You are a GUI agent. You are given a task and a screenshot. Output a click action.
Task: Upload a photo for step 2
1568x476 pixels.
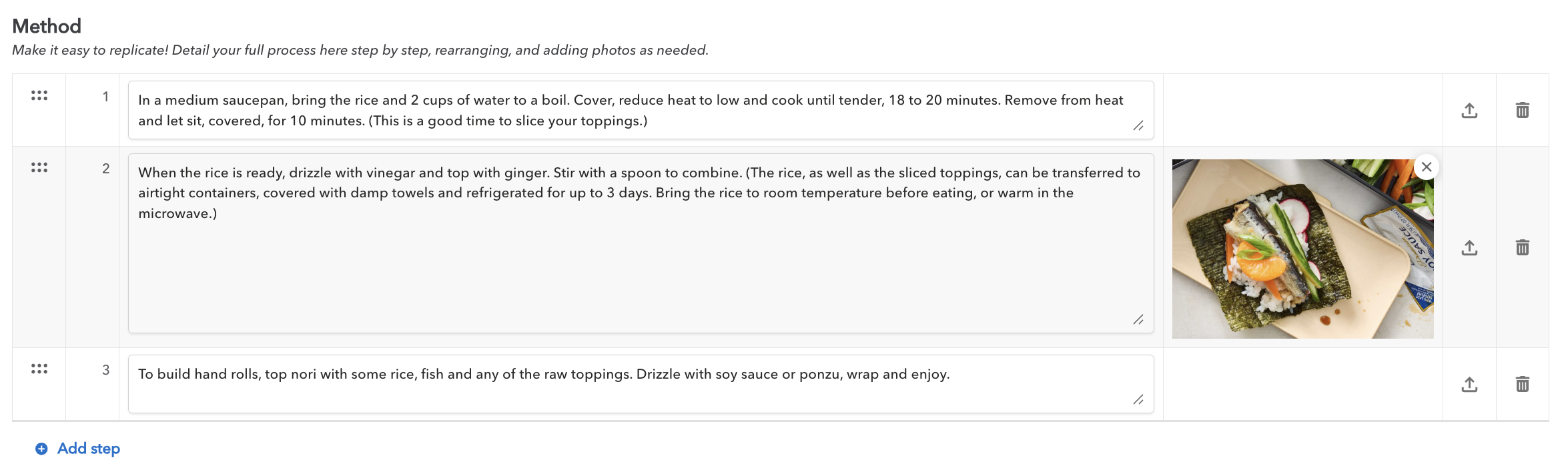pos(1471,247)
